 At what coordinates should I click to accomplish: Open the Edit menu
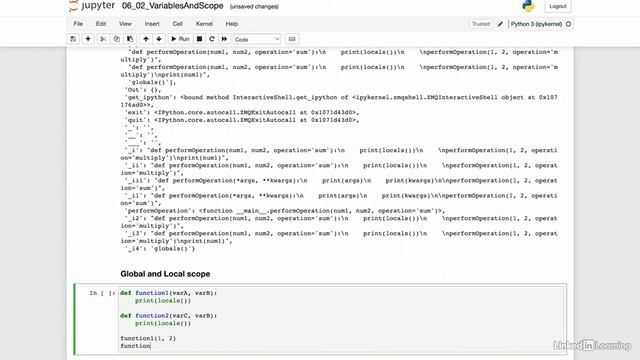[x=101, y=24]
